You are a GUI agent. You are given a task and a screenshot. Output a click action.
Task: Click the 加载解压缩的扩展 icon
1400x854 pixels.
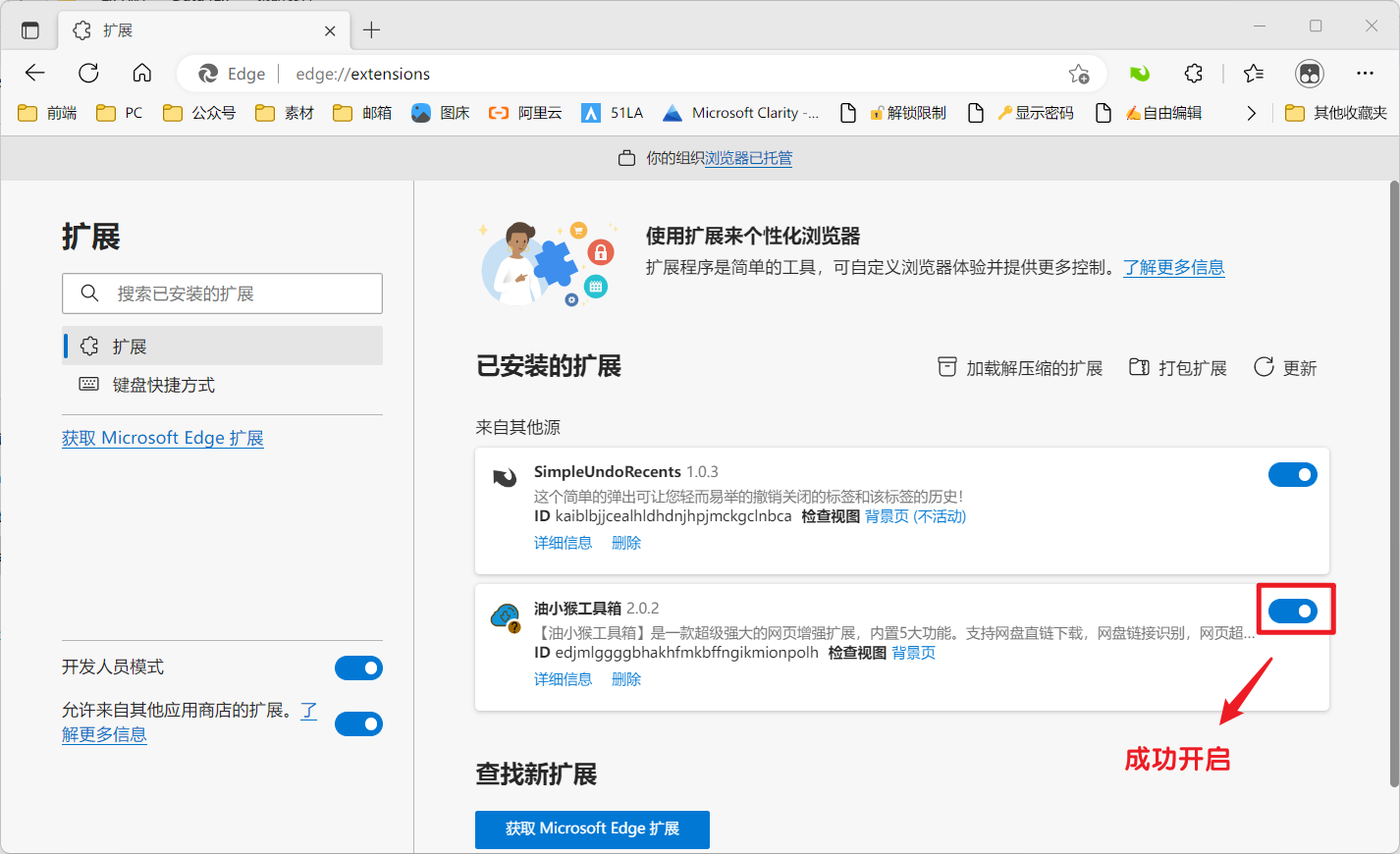click(x=947, y=366)
